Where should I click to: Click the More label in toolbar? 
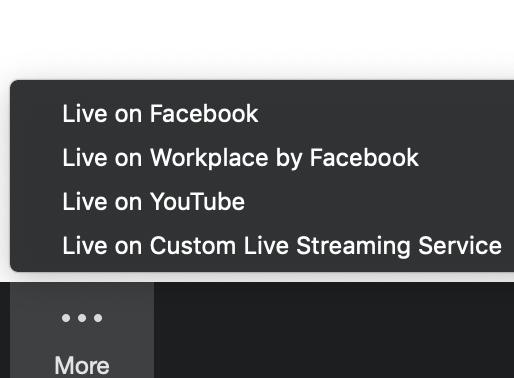pos(82,366)
